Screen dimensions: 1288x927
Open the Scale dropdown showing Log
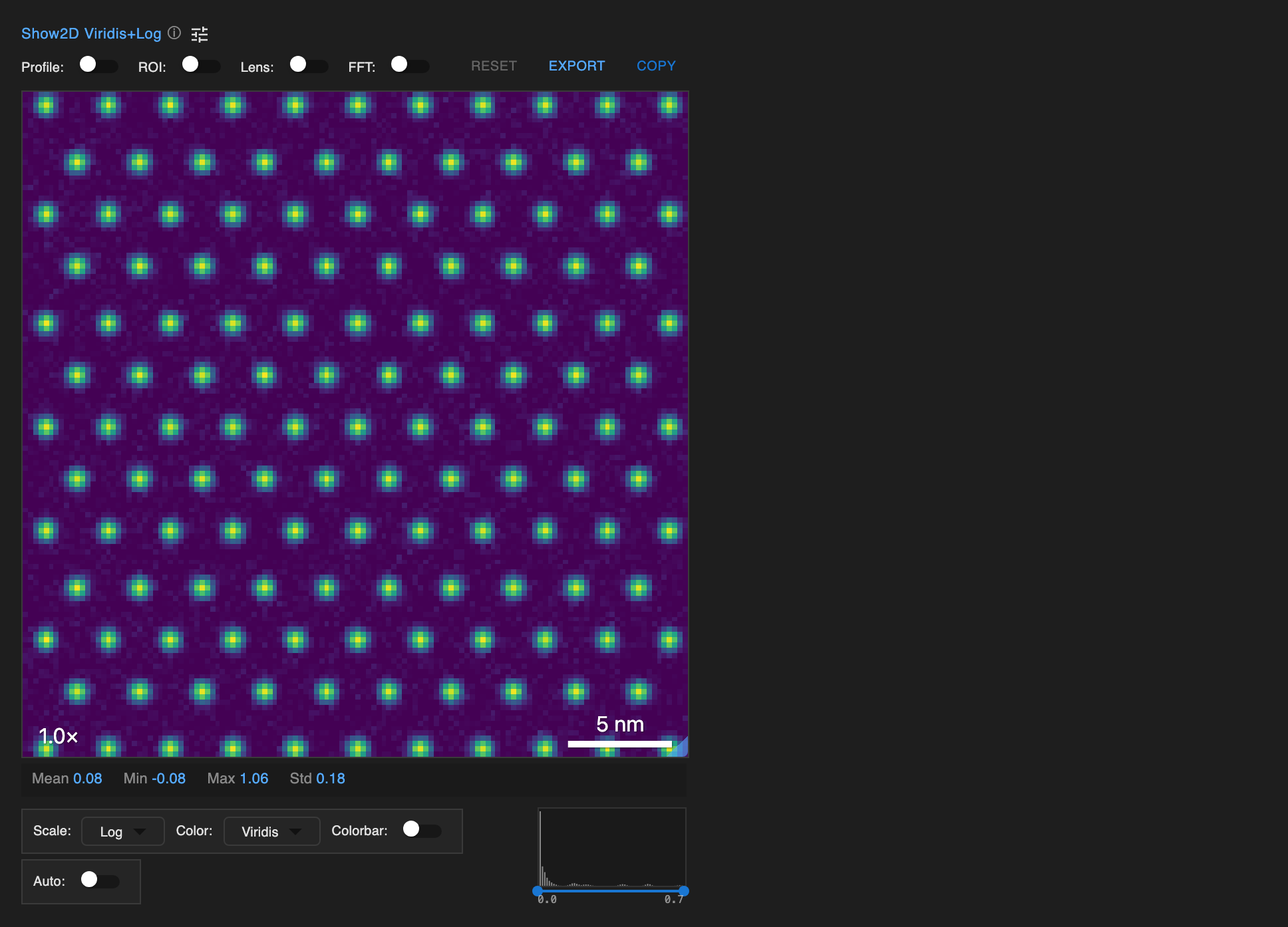pos(122,831)
